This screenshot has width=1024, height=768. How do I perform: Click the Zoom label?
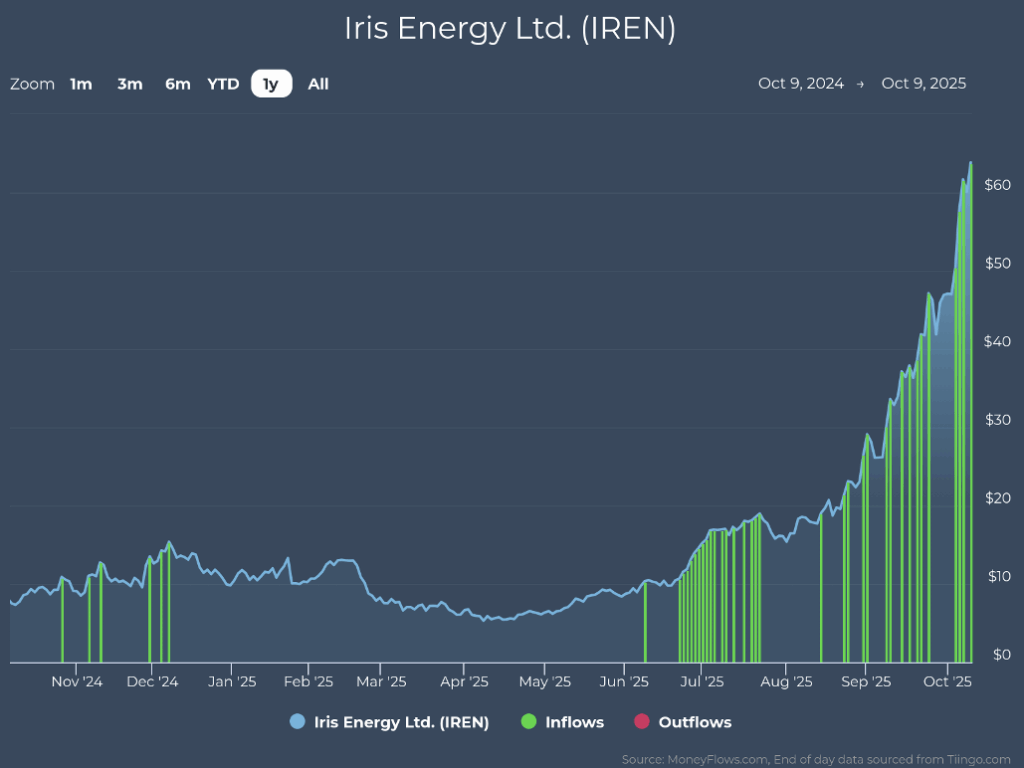[32, 84]
